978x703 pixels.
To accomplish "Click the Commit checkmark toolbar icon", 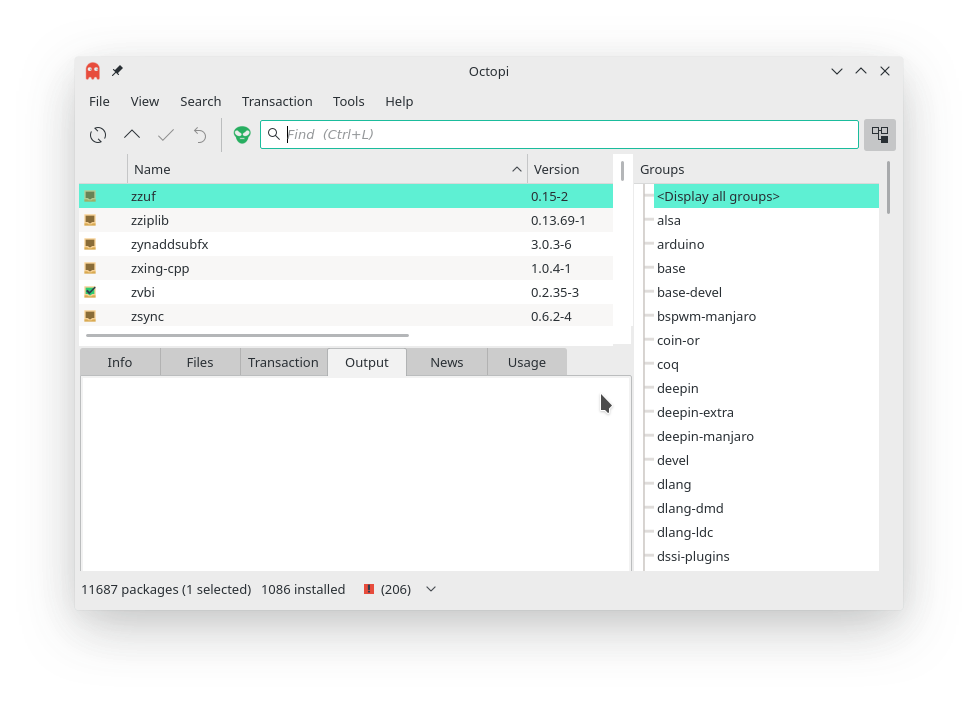I will pyautogui.click(x=165, y=135).
